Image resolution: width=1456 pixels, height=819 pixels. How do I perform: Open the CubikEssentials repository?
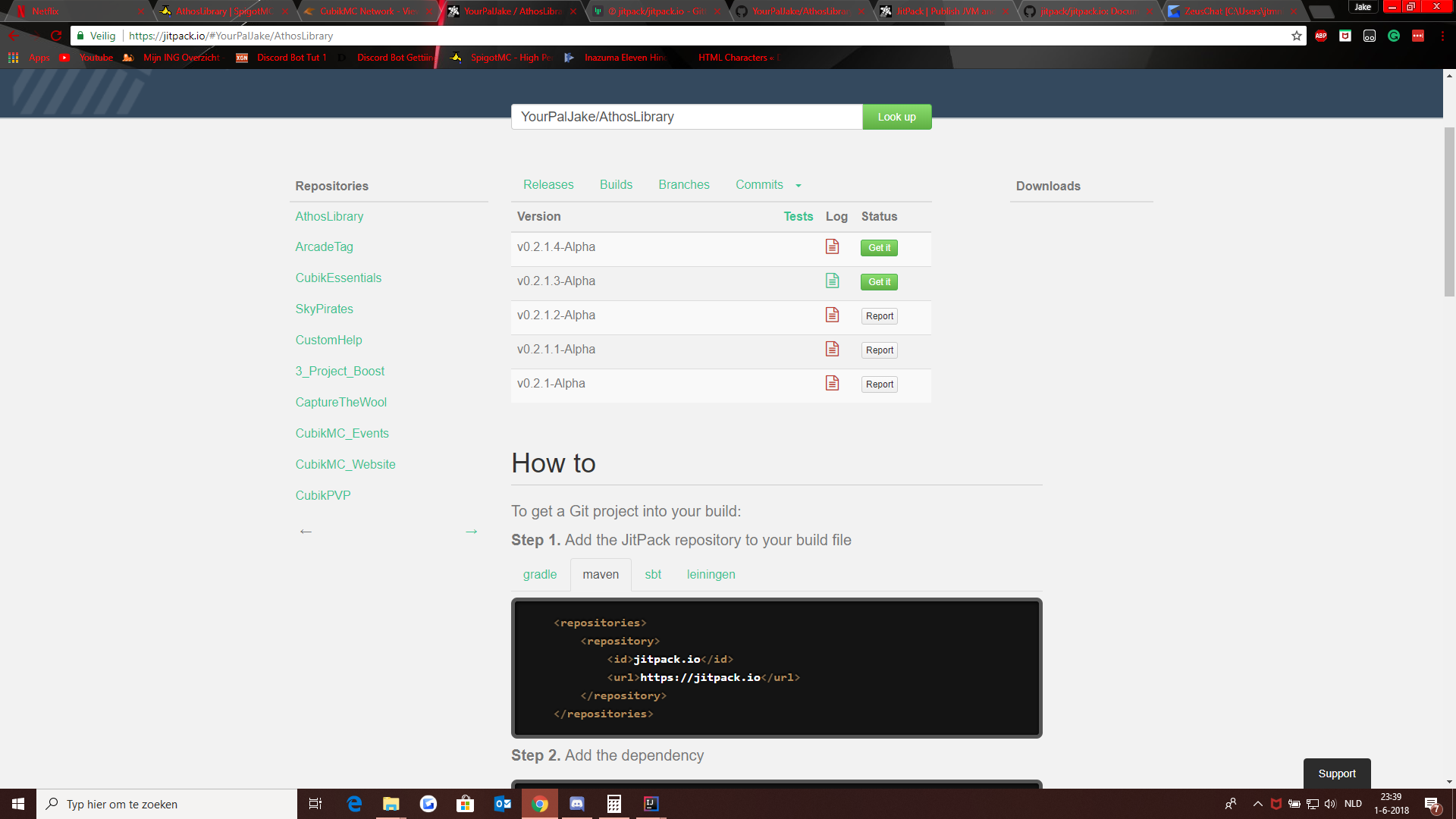point(338,278)
